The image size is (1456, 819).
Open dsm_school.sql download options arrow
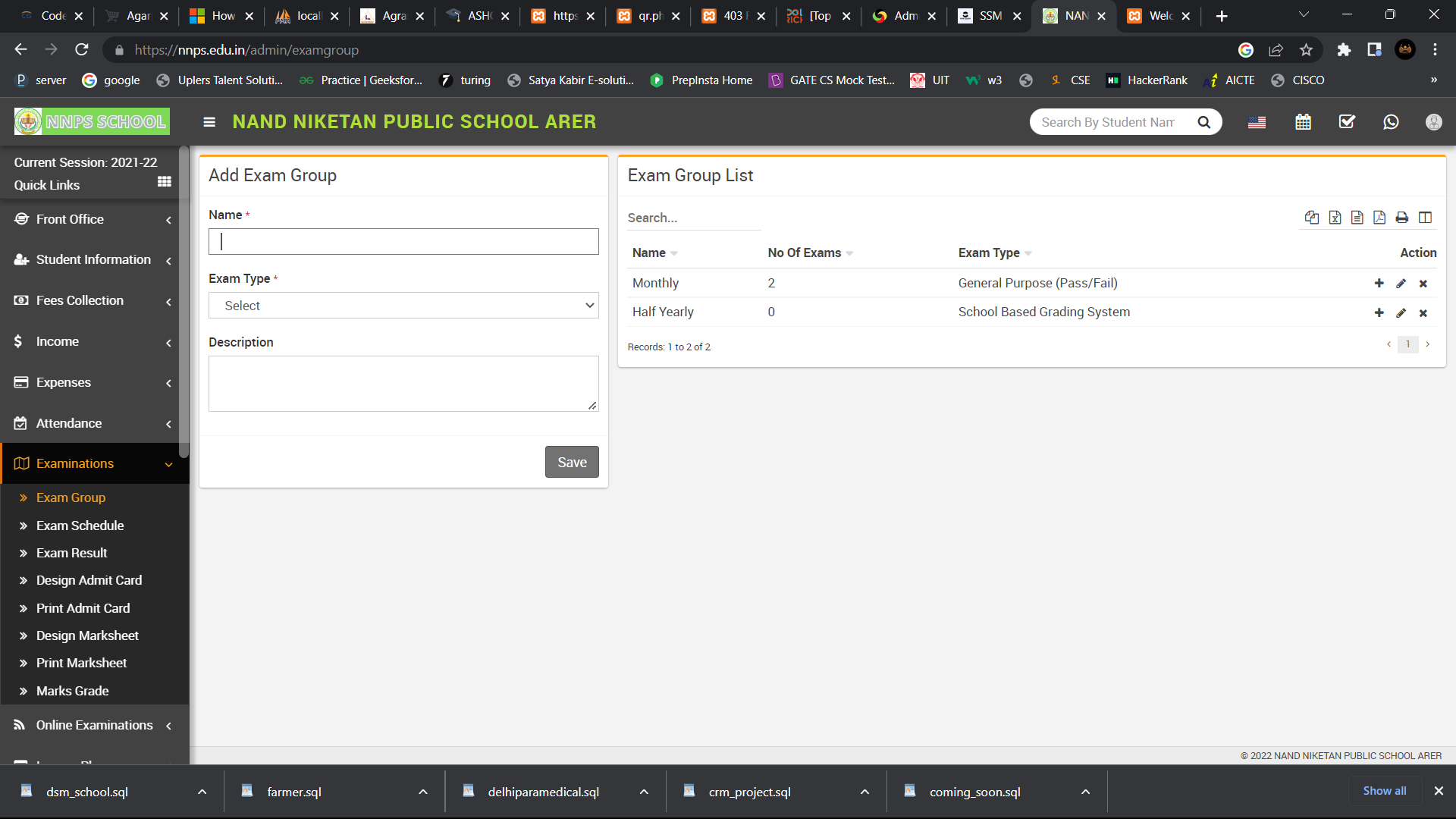(202, 792)
